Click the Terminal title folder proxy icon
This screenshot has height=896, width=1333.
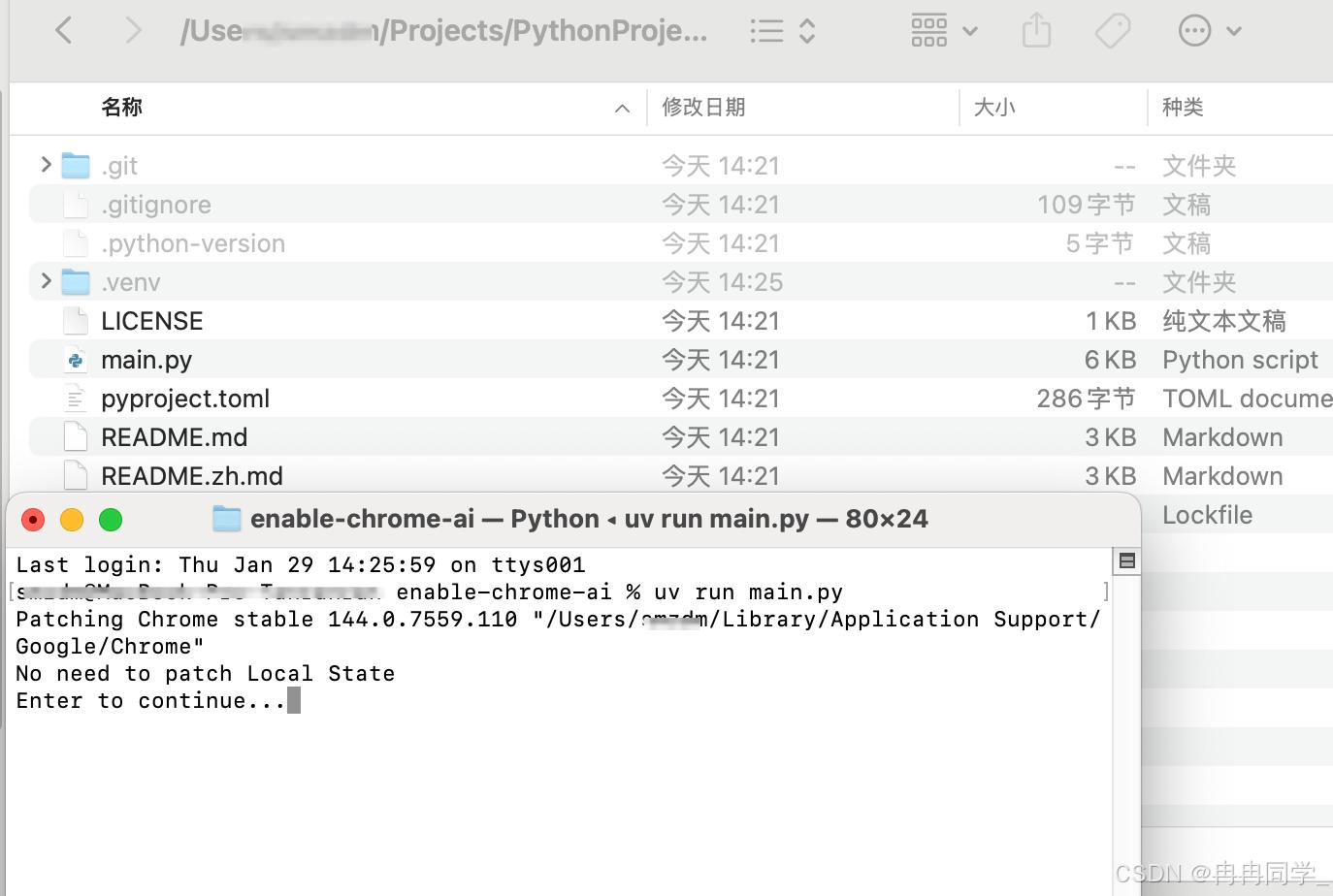coord(227,519)
